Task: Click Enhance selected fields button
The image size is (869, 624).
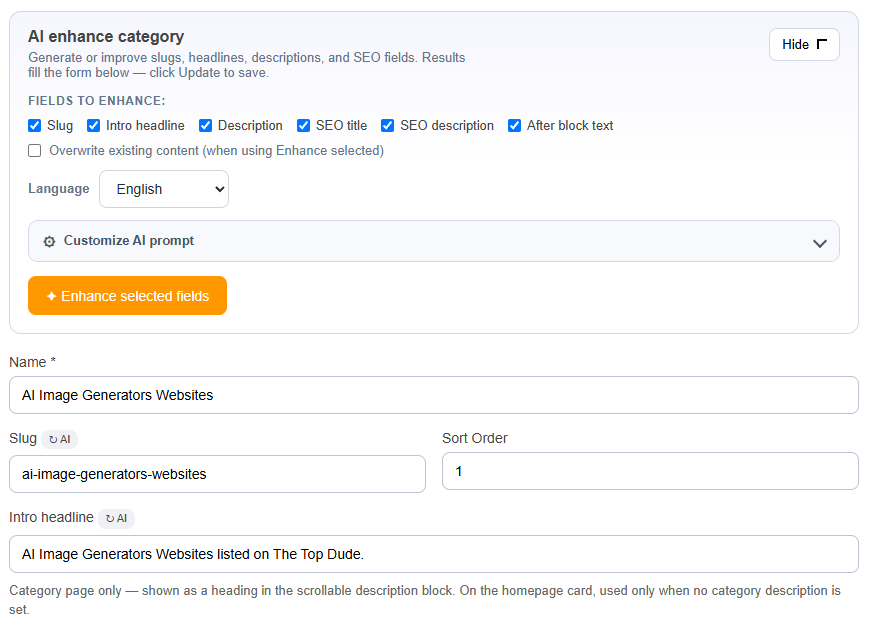Action: [127, 296]
